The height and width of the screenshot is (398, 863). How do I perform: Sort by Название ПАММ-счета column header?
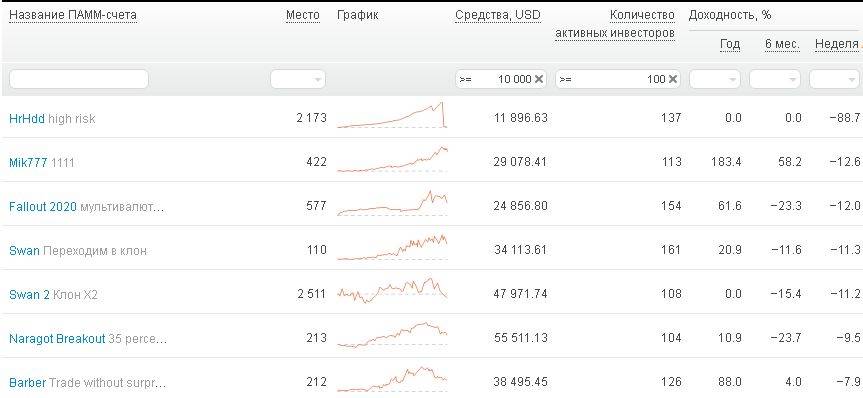(73, 16)
